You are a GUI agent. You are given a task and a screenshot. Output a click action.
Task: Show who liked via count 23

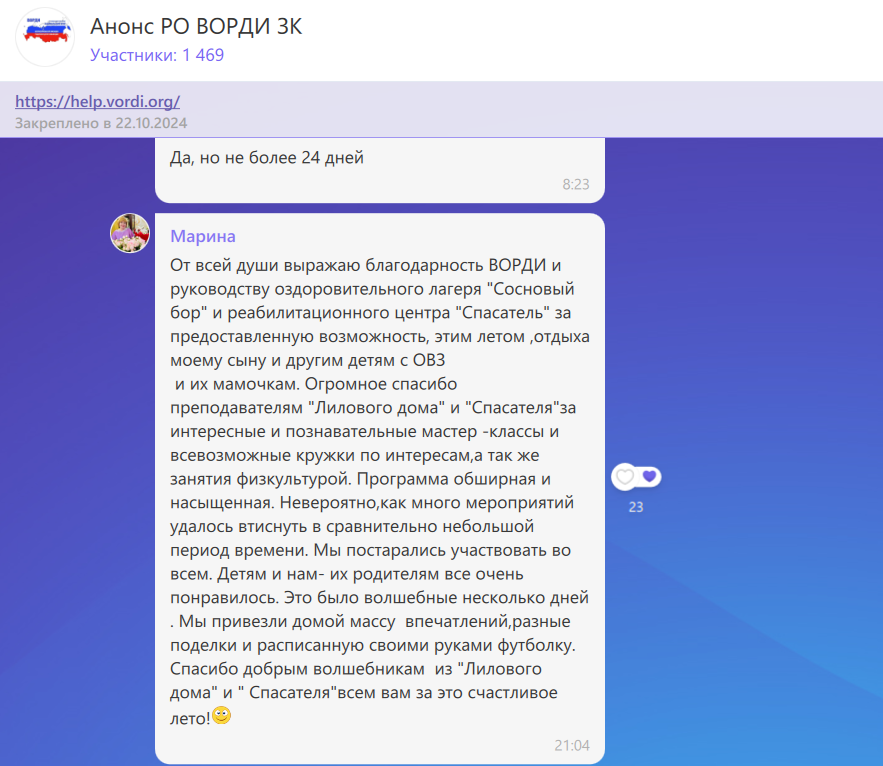click(636, 507)
